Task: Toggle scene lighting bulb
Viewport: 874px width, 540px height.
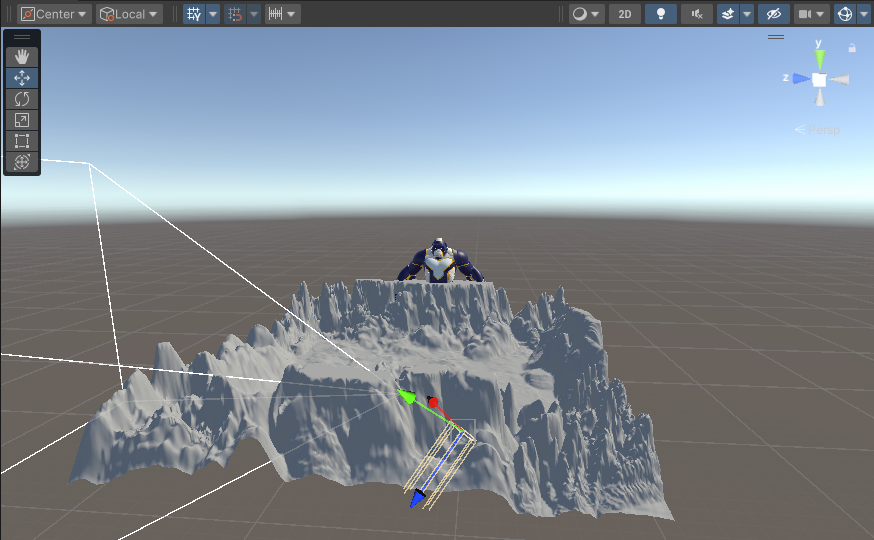Action: (661, 14)
